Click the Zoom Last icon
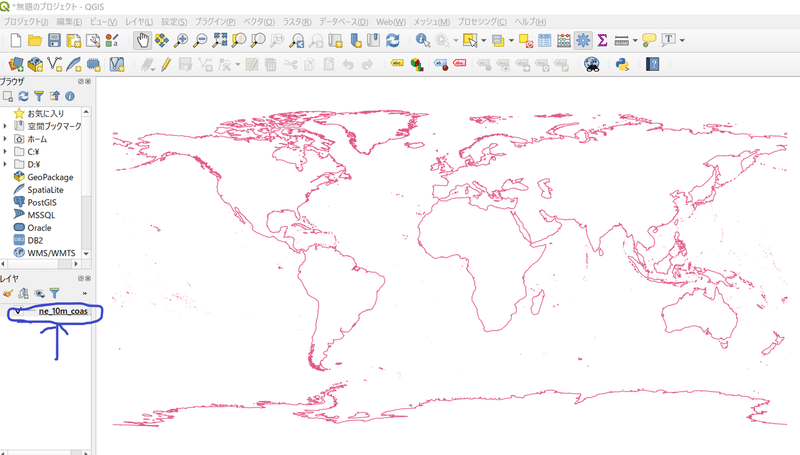 coord(296,40)
